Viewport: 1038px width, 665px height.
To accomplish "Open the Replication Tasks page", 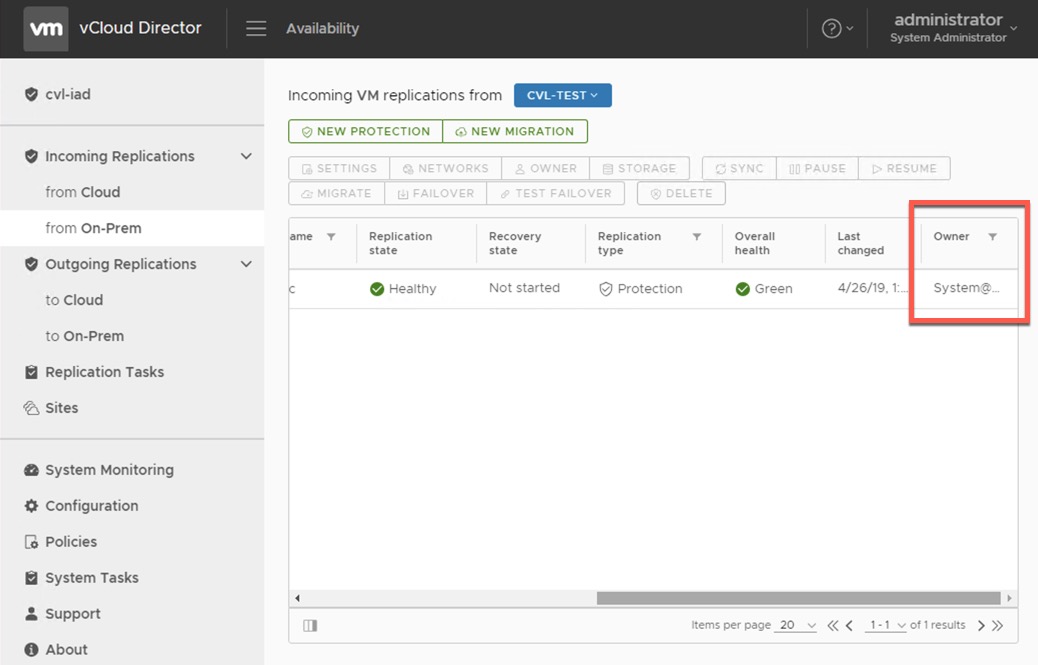I will [104, 372].
